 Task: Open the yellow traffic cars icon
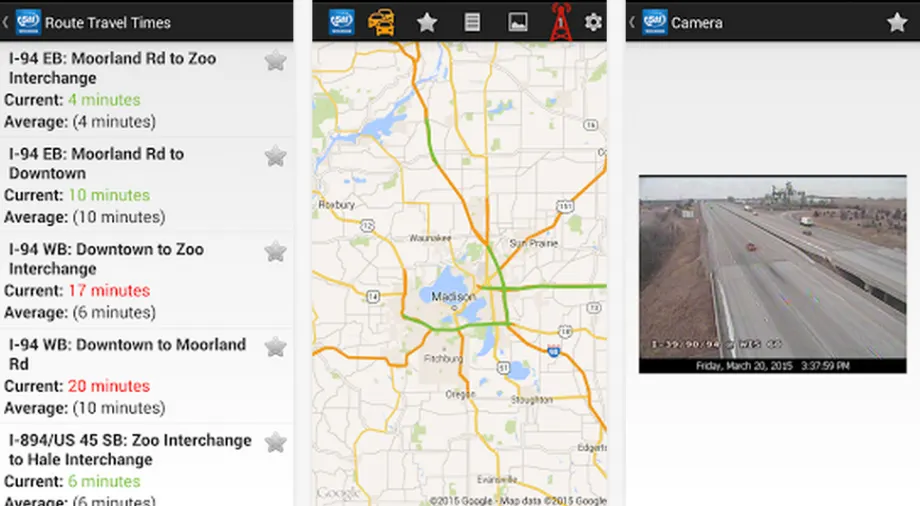(381, 22)
